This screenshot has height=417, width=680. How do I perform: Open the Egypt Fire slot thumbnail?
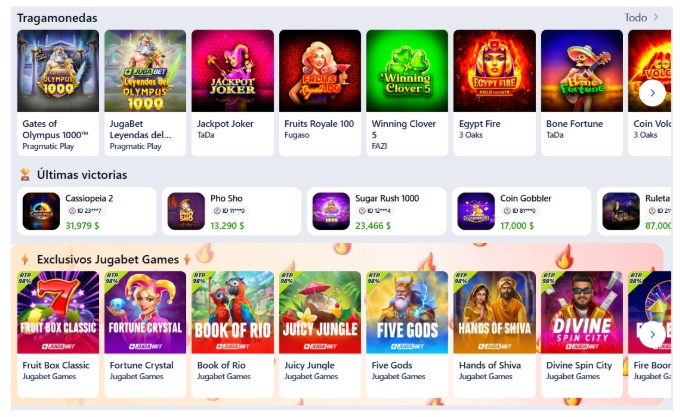click(494, 71)
